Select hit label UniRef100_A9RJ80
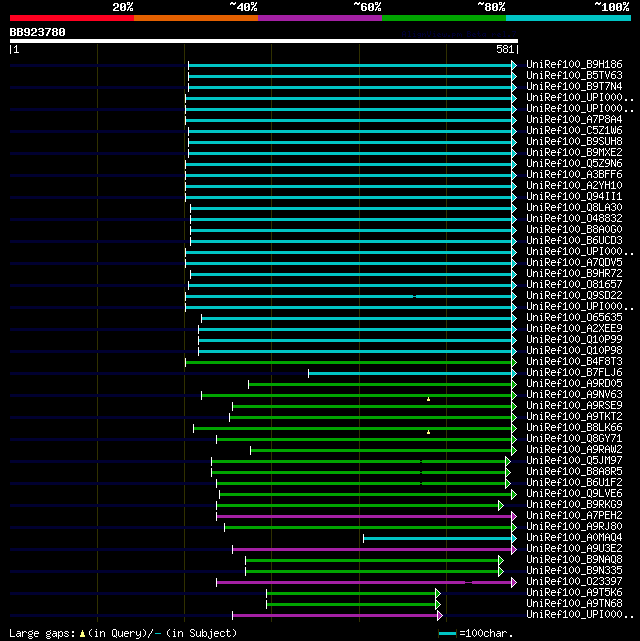Screen dimensions: 640x641 pos(574,527)
